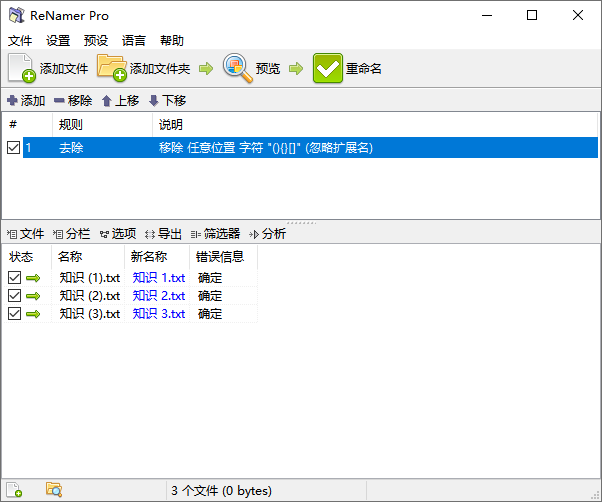Image resolution: width=602 pixels, height=502 pixels.
Task: Open the 设置 settings menu
Action: [x=58, y=40]
